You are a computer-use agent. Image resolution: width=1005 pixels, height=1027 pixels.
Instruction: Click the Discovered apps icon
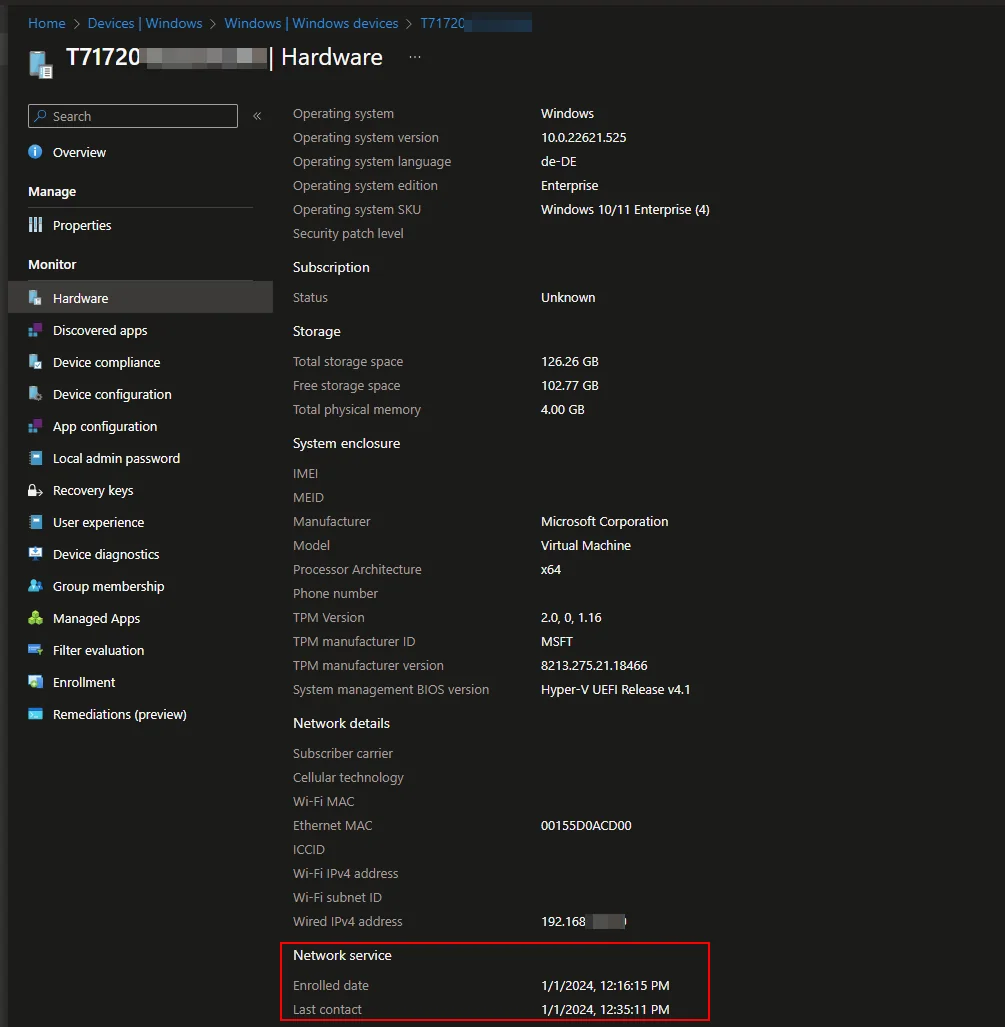coord(35,330)
